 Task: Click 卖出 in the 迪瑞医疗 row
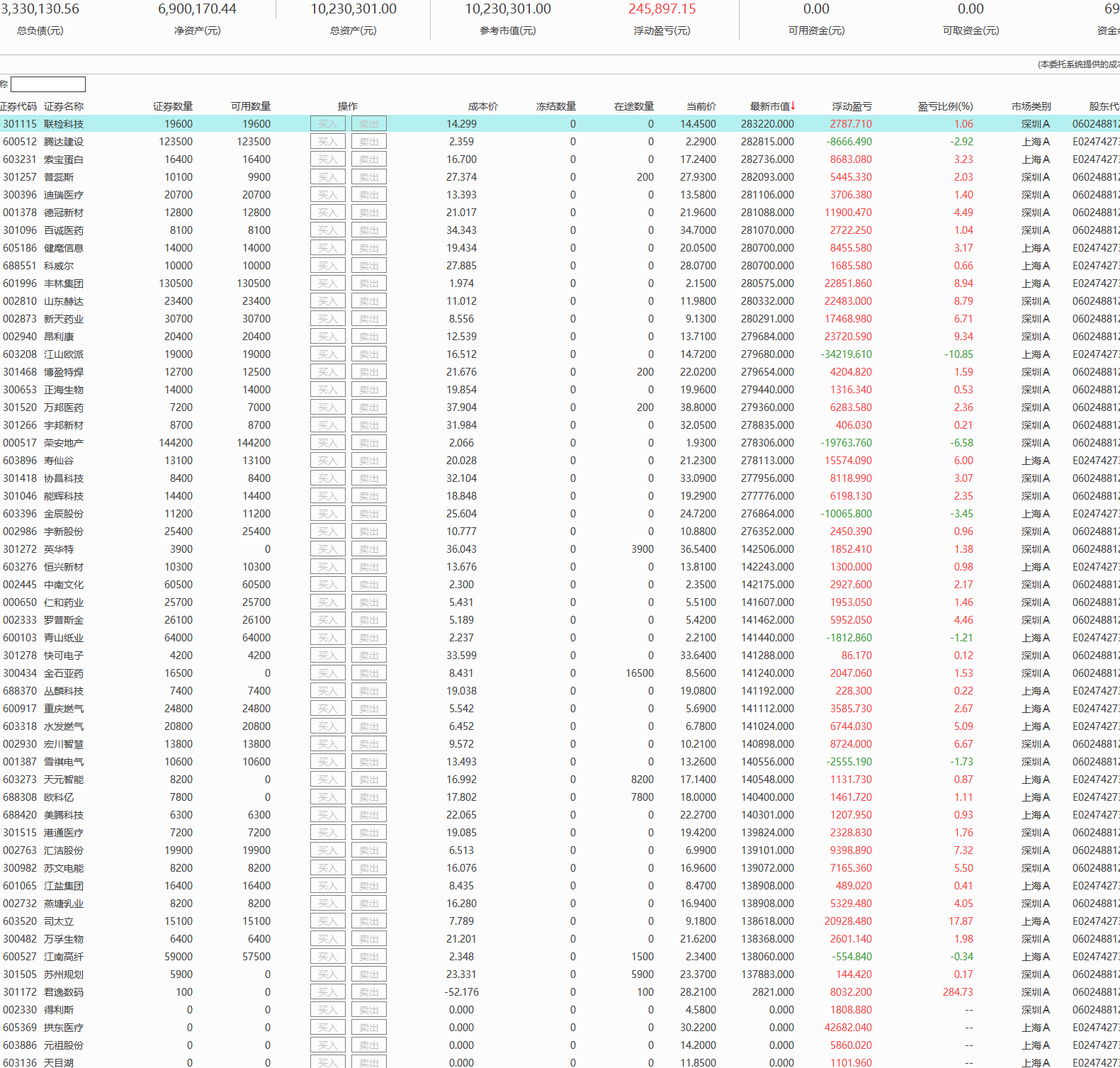point(369,195)
